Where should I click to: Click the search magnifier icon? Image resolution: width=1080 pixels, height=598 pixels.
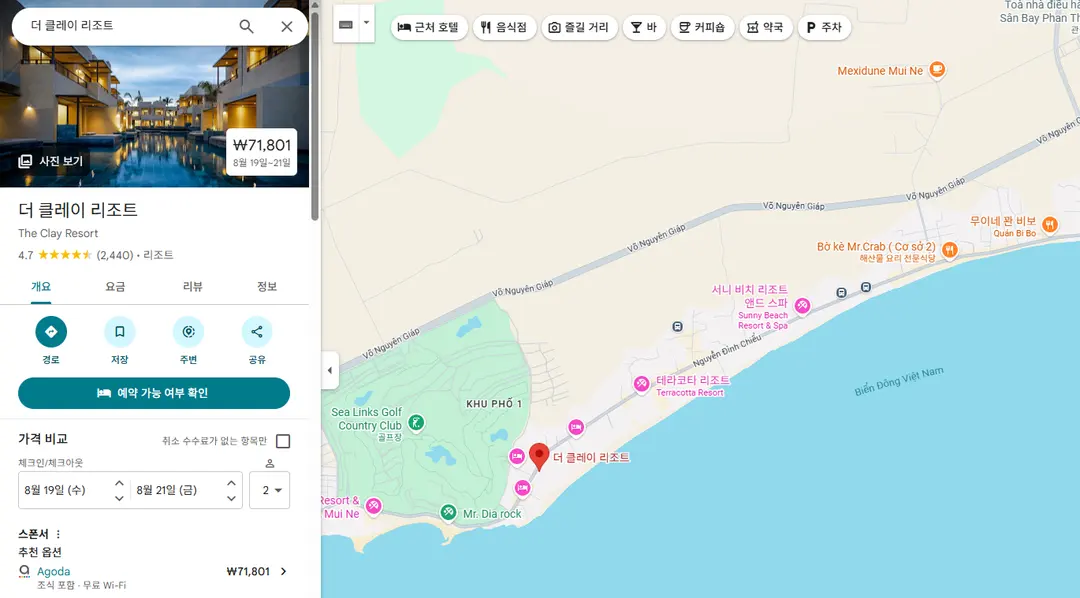246,26
